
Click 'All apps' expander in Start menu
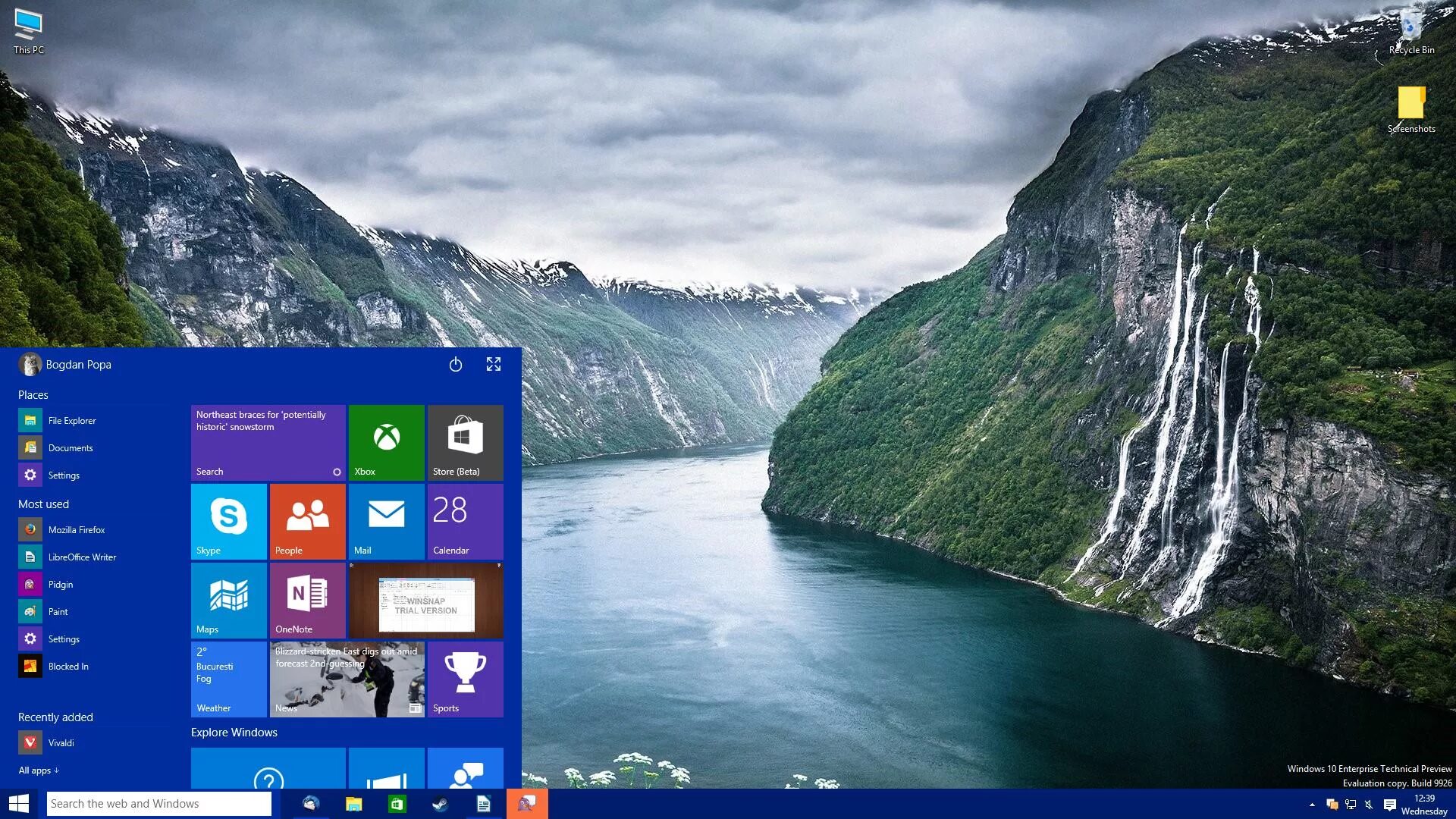[38, 770]
